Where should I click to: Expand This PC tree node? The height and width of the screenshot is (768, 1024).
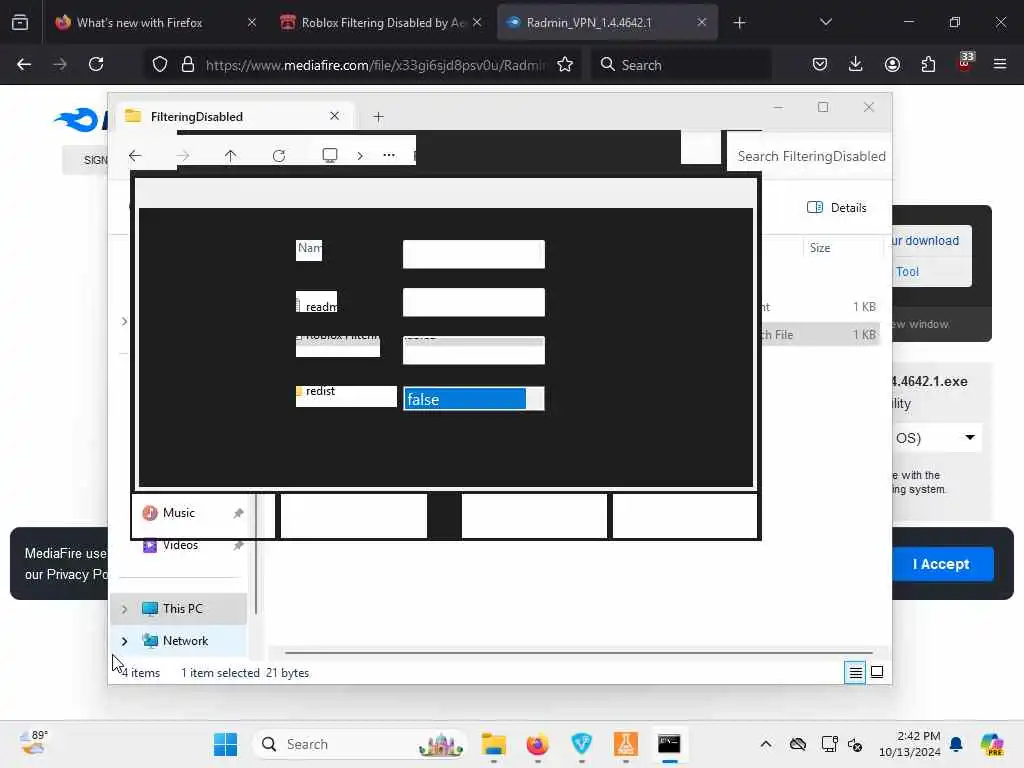[124, 609]
